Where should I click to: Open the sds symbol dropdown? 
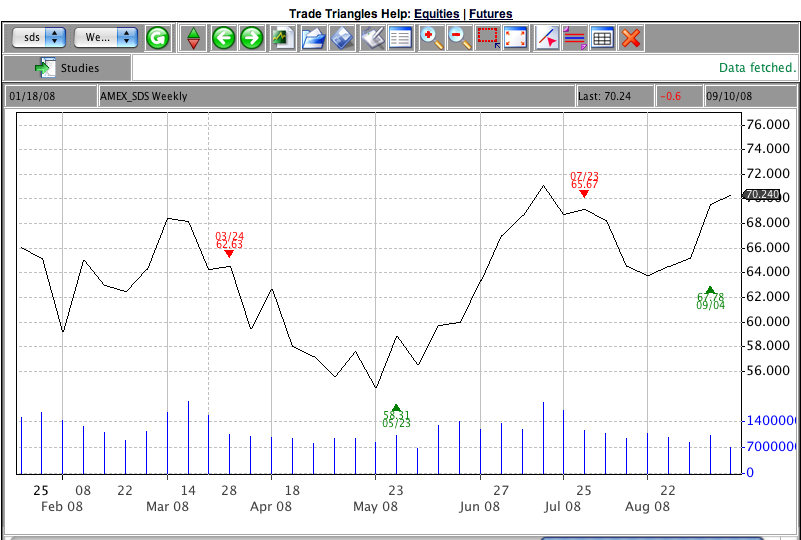pos(39,37)
